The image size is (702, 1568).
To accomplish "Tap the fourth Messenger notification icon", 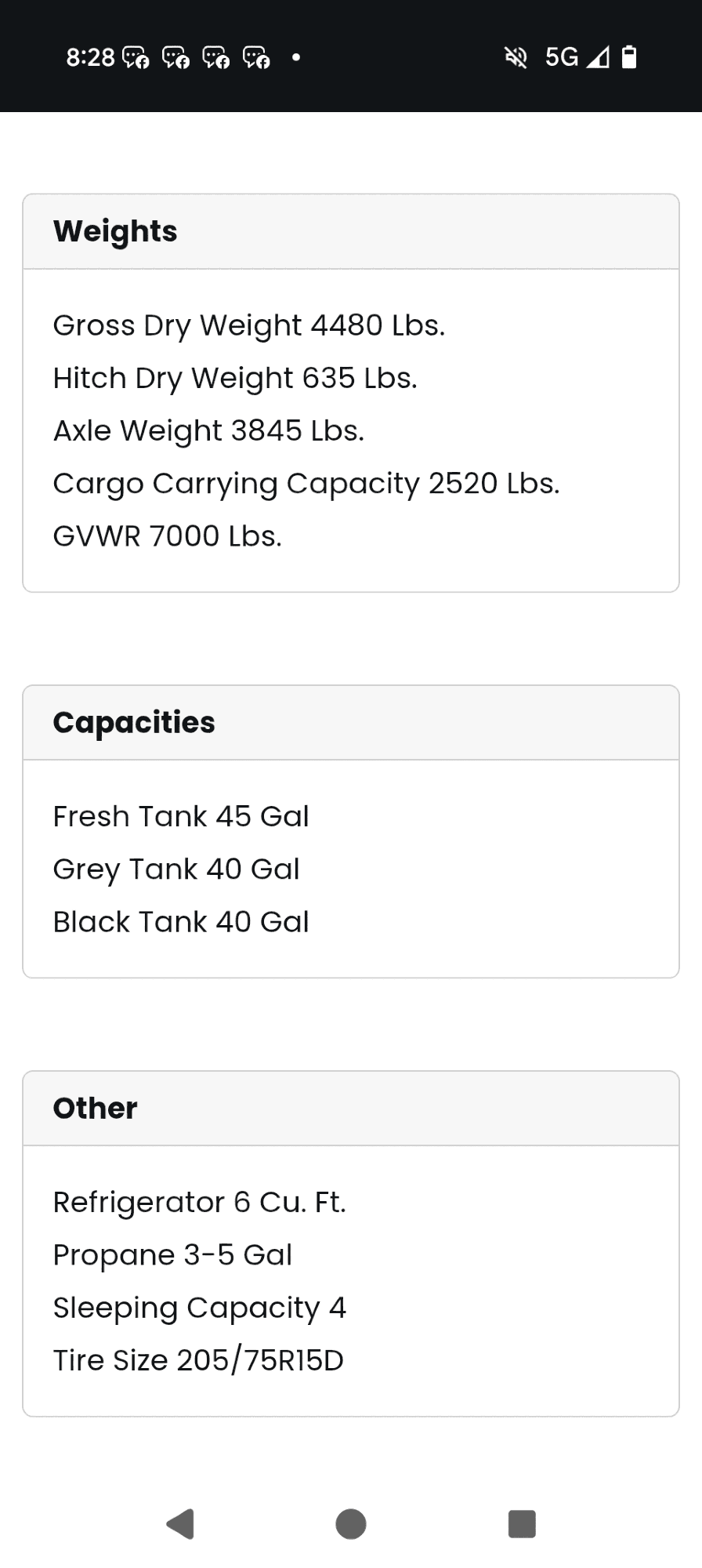I will point(257,57).
